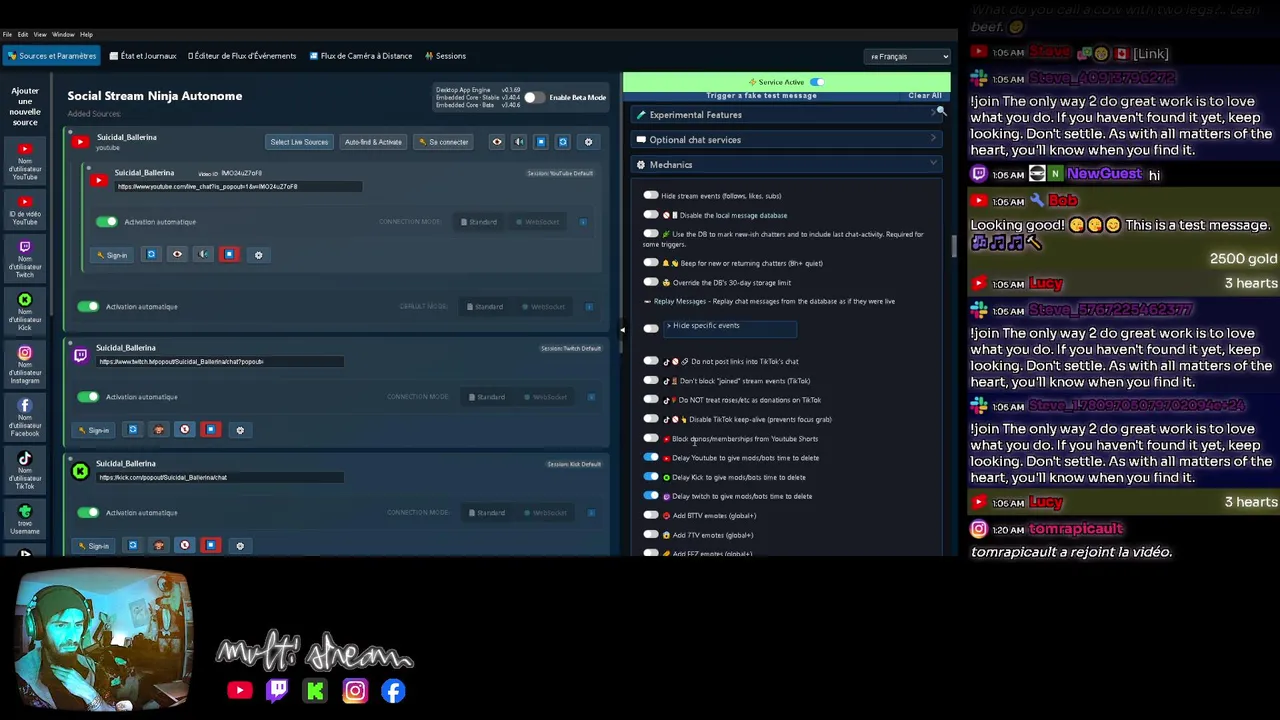1280x720 pixels.
Task: Select WebSocket connection mode for Kick source
Action: coord(544,513)
